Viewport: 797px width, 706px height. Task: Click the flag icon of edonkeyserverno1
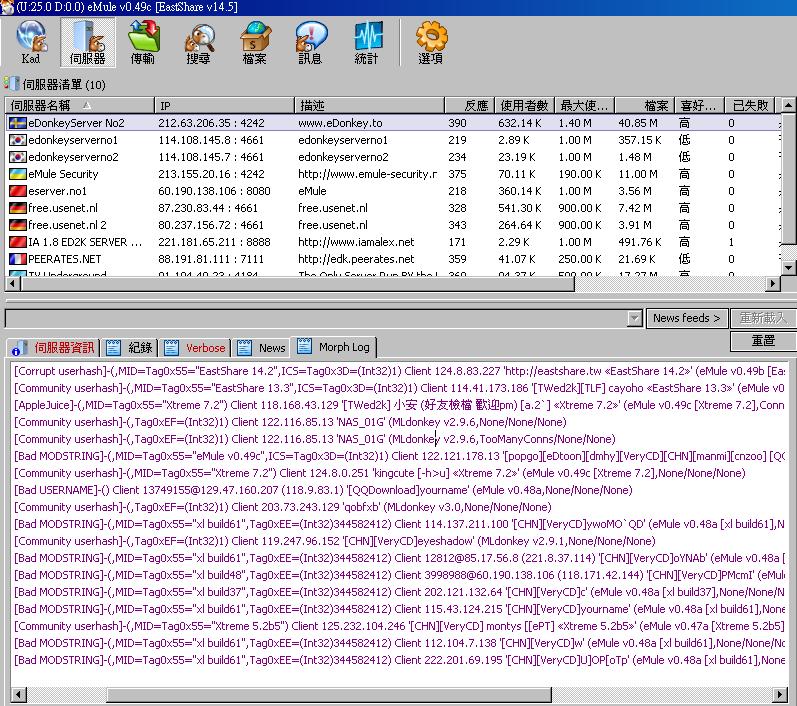click(x=18, y=140)
